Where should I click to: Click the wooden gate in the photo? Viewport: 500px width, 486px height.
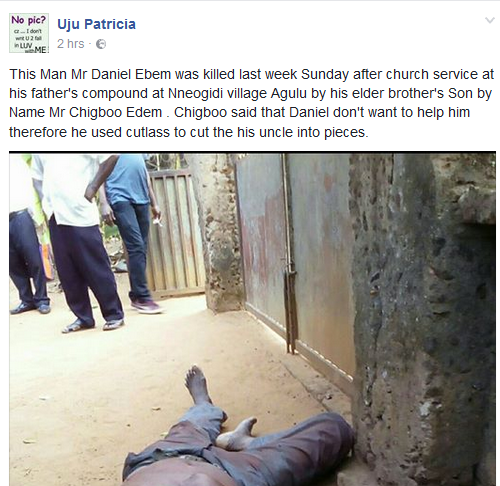pyautogui.click(x=175, y=233)
